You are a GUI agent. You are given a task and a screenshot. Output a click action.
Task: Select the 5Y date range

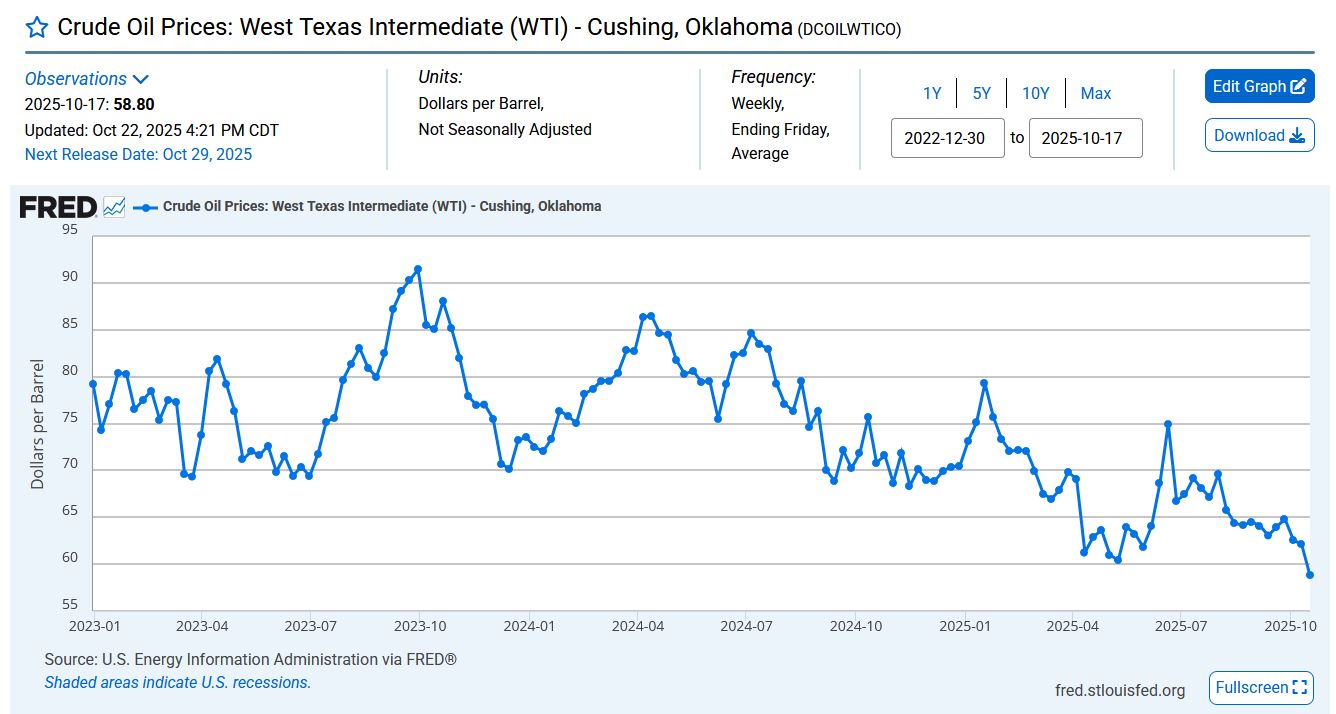[x=981, y=93]
